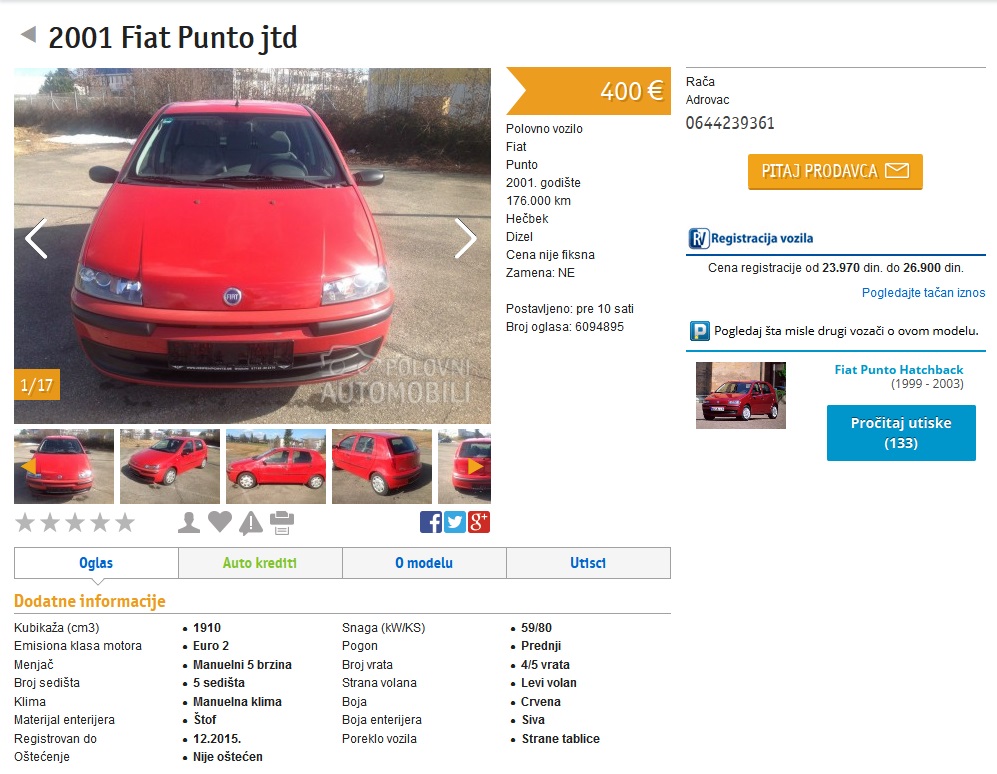Click the PITAJ PRODAVCA button
This screenshot has height=774, width=997.
(x=835, y=171)
